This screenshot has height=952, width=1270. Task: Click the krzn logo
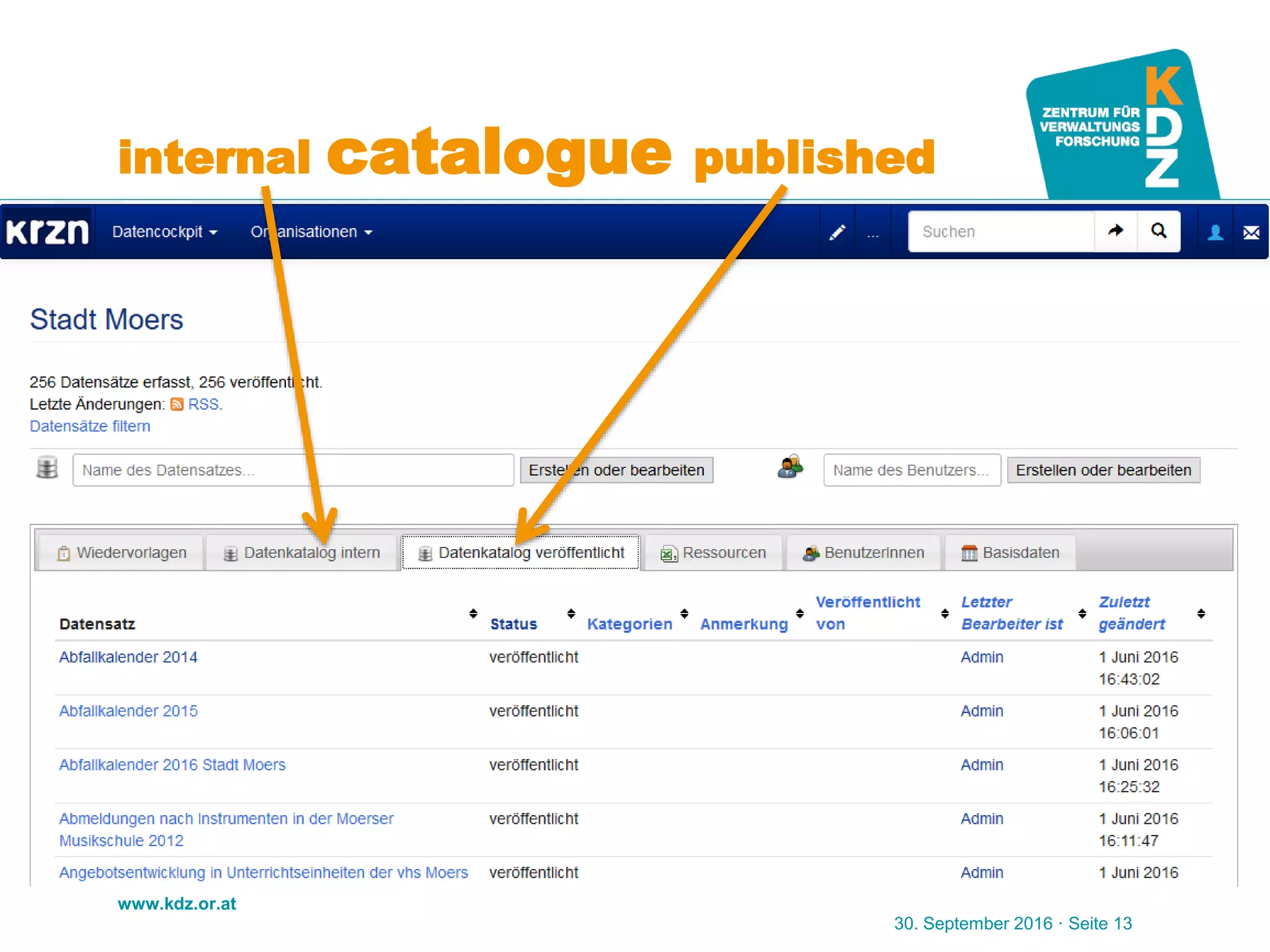click(x=48, y=232)
